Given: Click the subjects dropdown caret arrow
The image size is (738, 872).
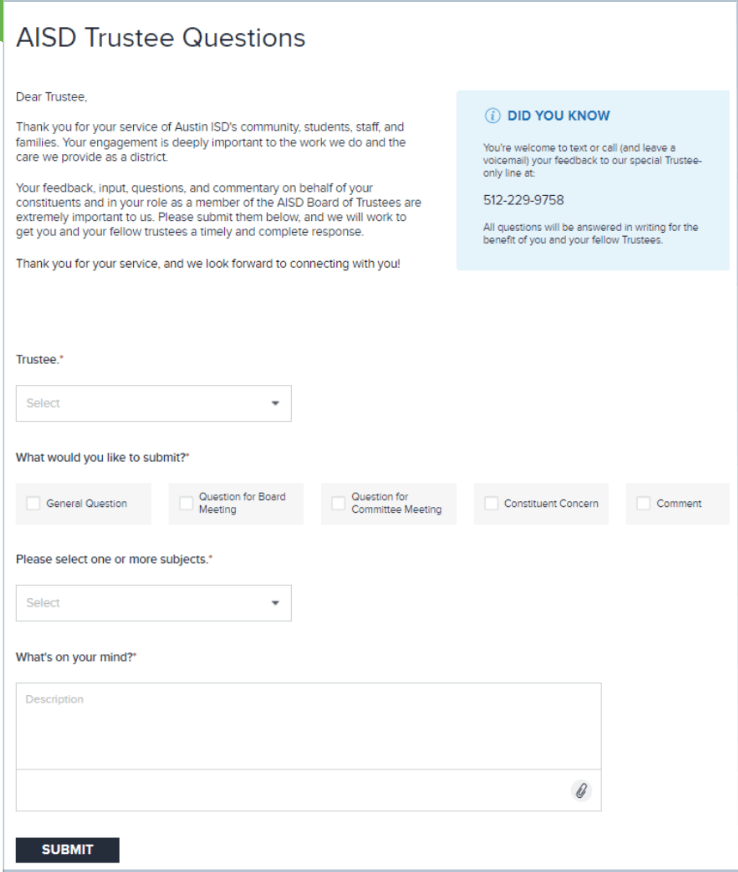Looking at the screenshot, I should coord(275,603).
